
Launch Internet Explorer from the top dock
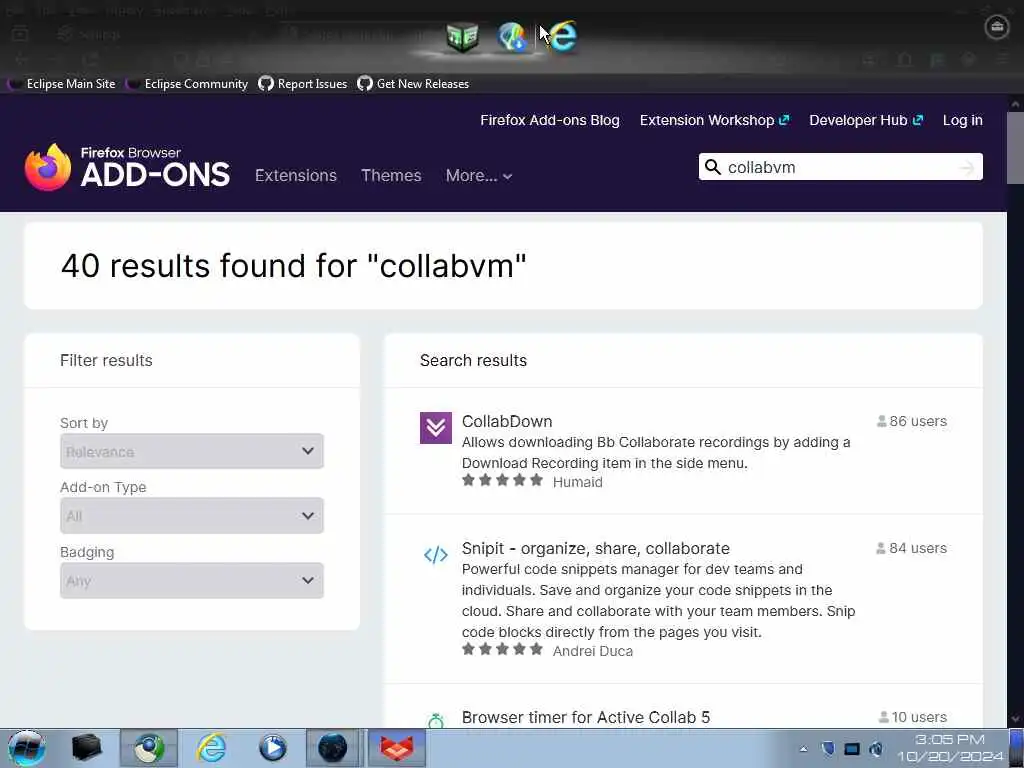coord(562,37)
